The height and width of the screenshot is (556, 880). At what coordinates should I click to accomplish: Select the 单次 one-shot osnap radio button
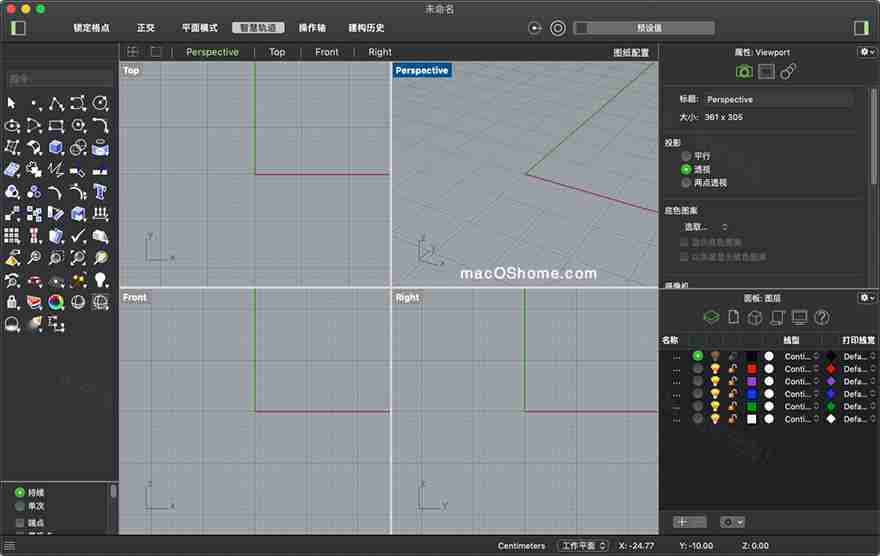coord(20,506)
